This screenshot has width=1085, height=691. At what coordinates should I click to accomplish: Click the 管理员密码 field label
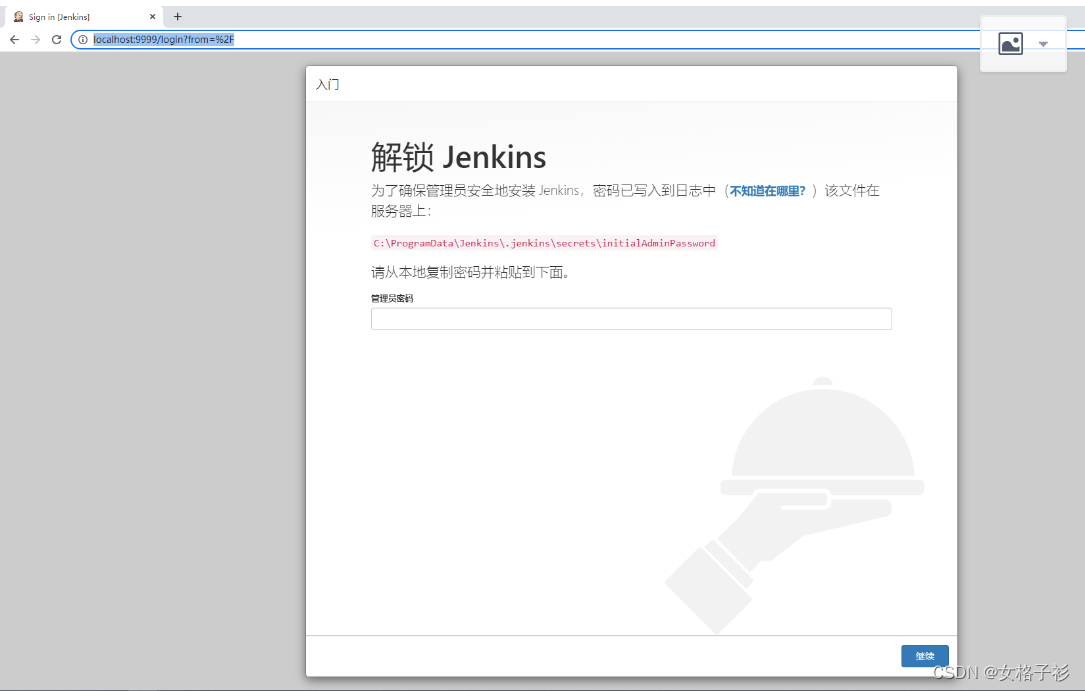[x=392, y=298]
